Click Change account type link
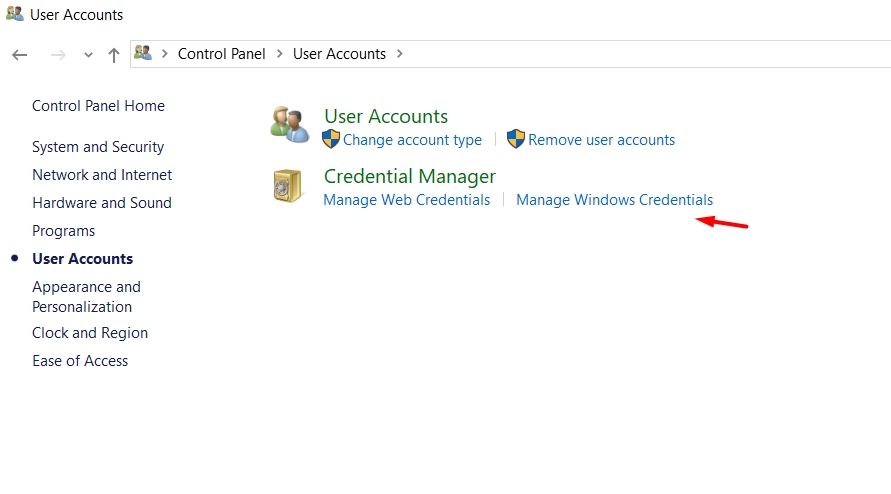Viewport: 891px width, 494px height. click(412, 140)
